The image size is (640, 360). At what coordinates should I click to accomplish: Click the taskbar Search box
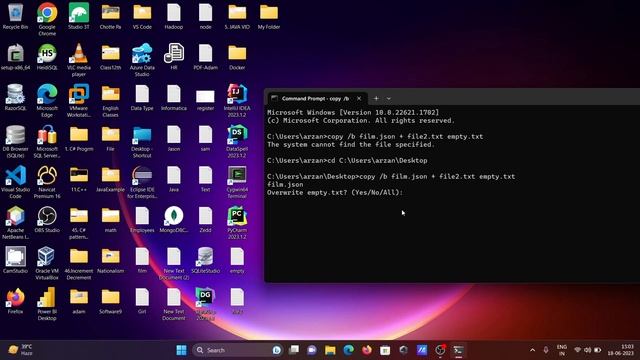(x=238, y=350)
